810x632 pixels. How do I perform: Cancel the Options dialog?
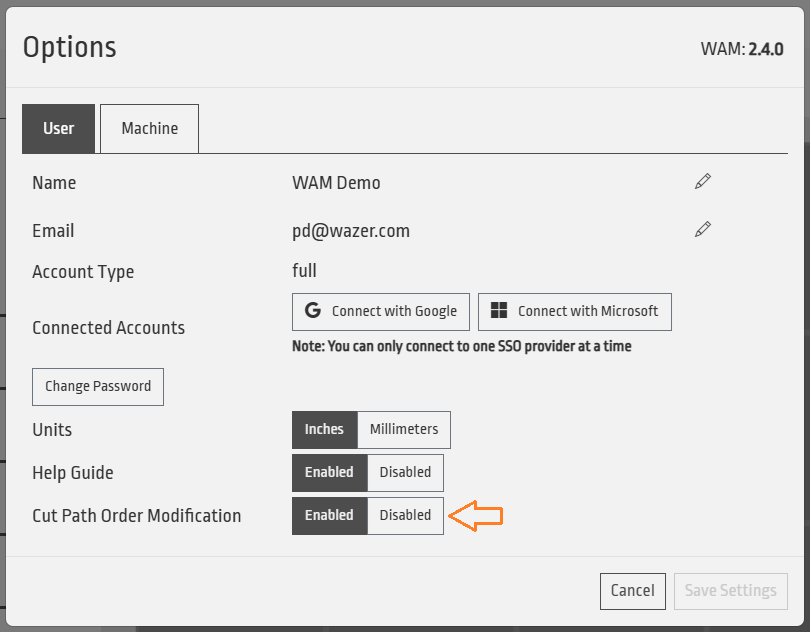click(632, 590)
